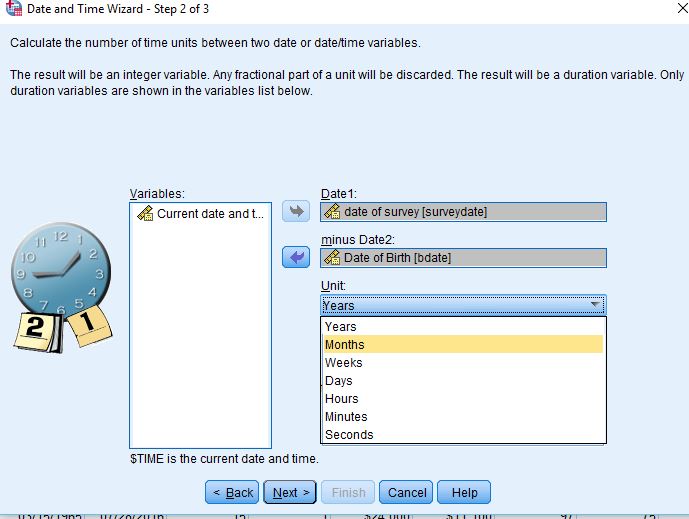This screenshot has width=689, height=519.
Task: Choose Months in the Unit dropdown
Action: tap(463, 345)
